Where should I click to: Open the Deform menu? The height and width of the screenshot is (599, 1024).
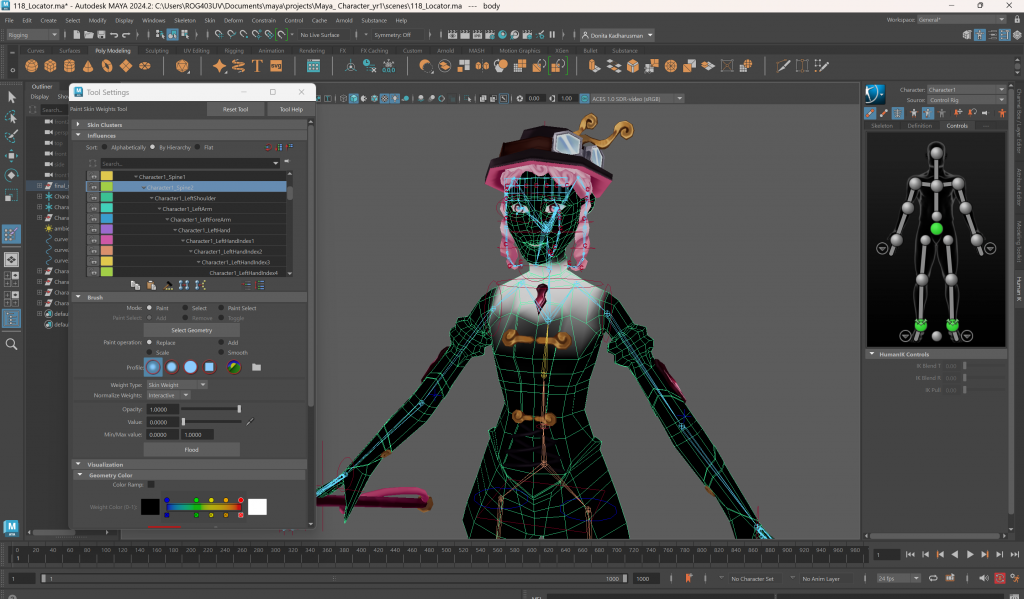click(233, 20)
